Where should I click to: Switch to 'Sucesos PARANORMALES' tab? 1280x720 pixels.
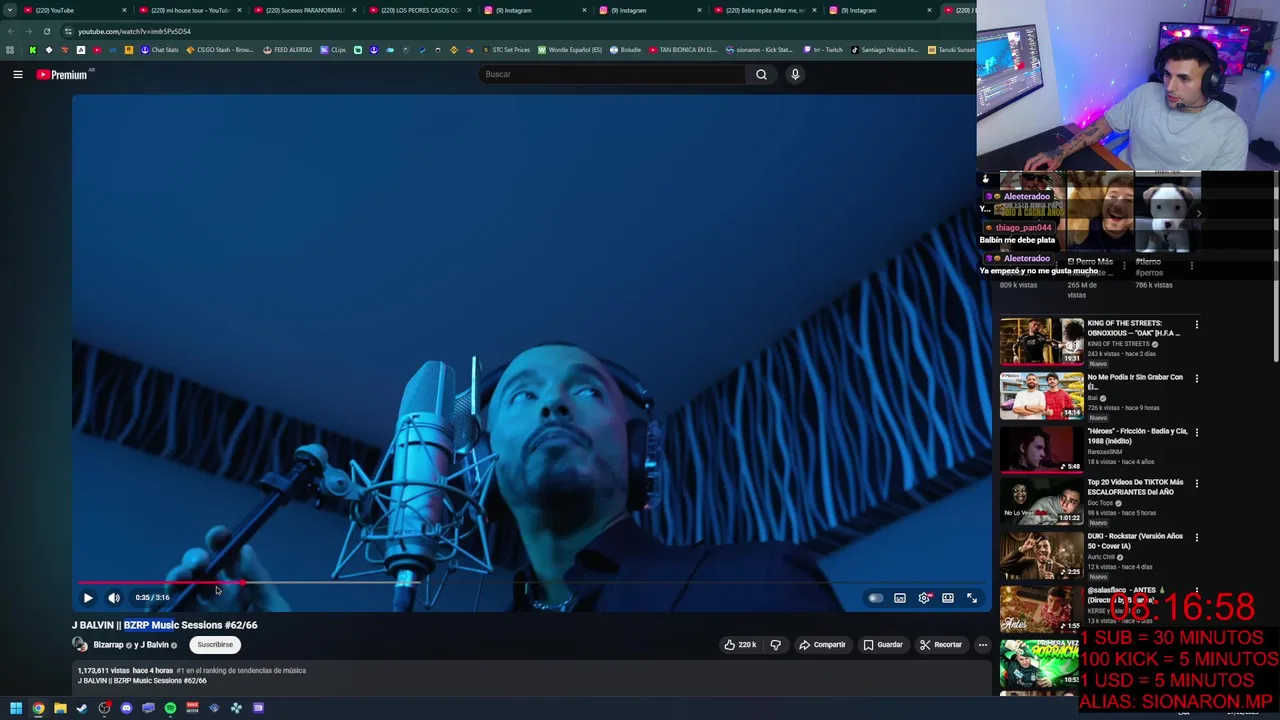(305, 10)
